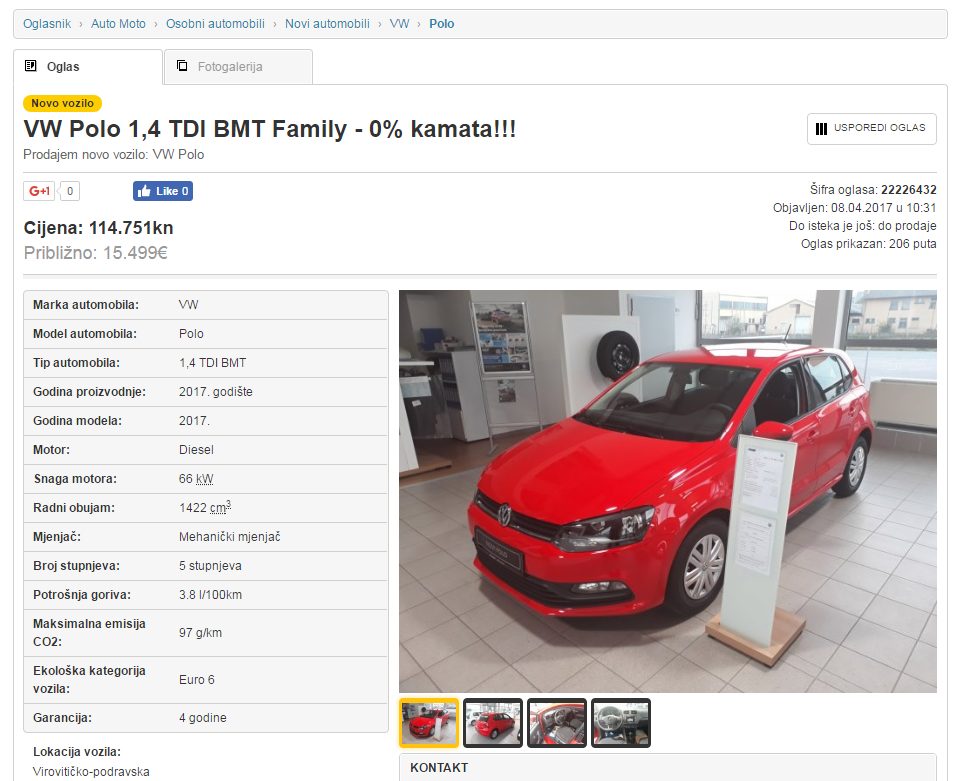This screenshot has height=781, width=957.
Task: Click the Facebook Like button
Action: [162, 191]
